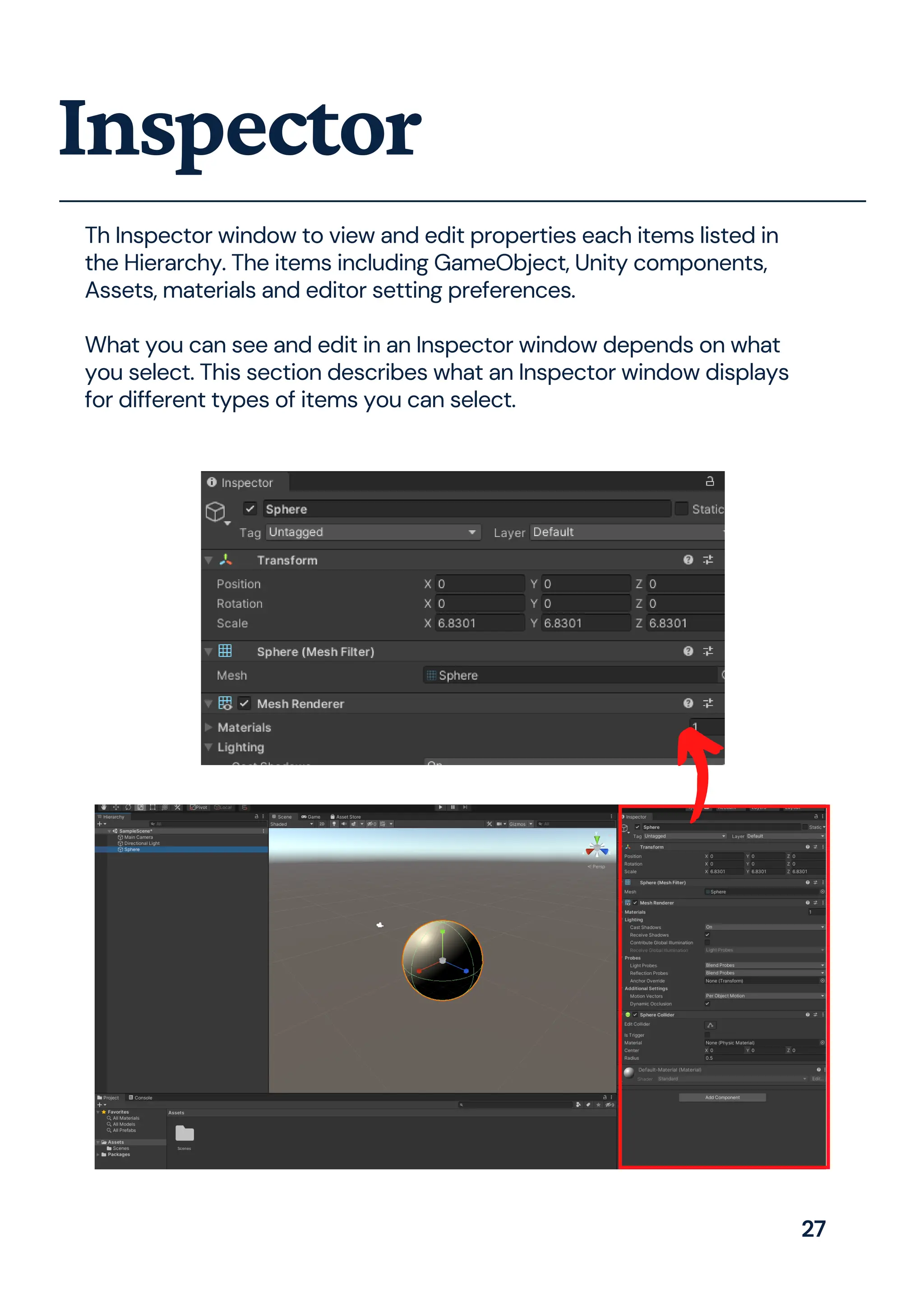Open Tag Untagged dropdown in enlarged Inspector
This screenshot has height=1307, width=924.
[x=374, y=532]
